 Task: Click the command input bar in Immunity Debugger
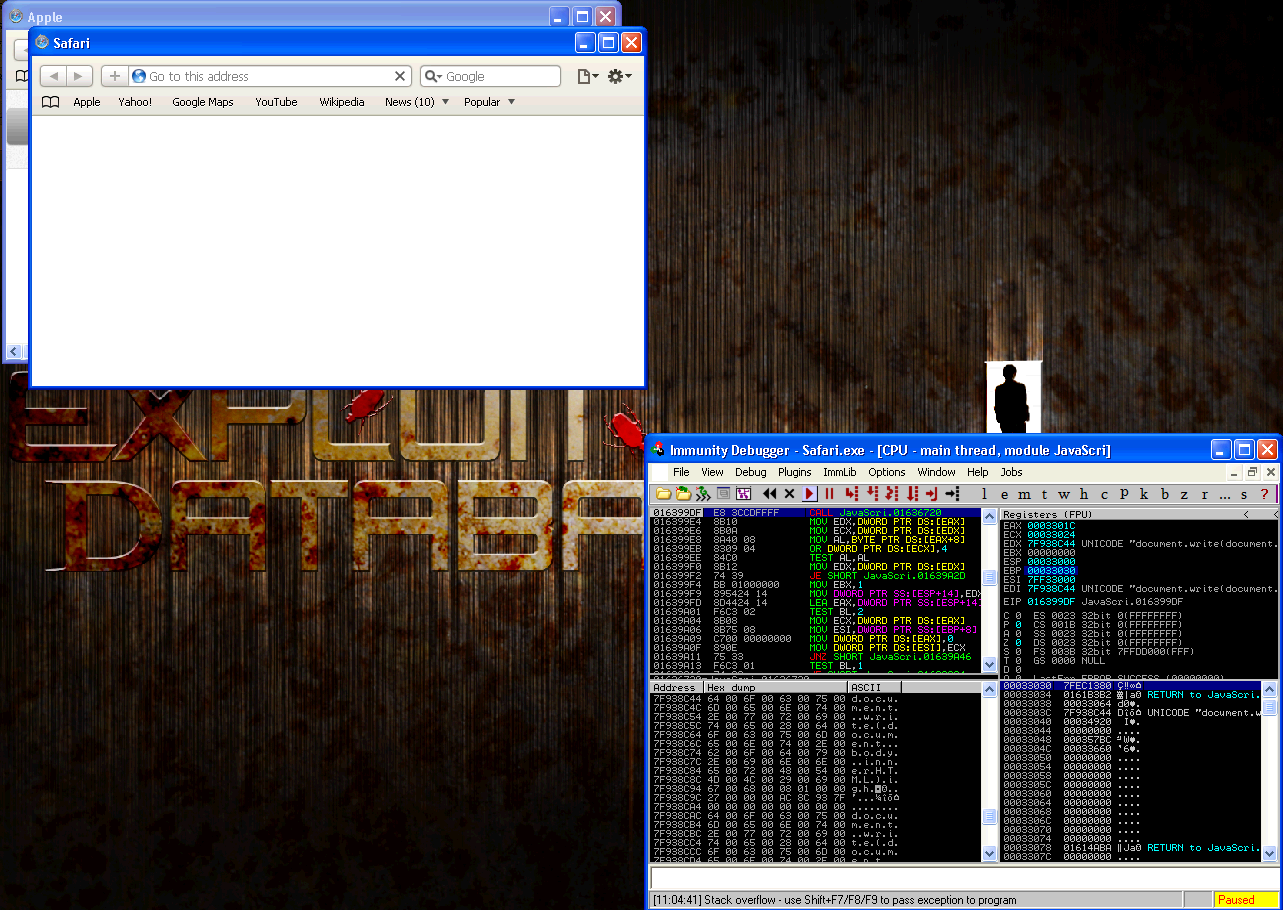(963, 878)
